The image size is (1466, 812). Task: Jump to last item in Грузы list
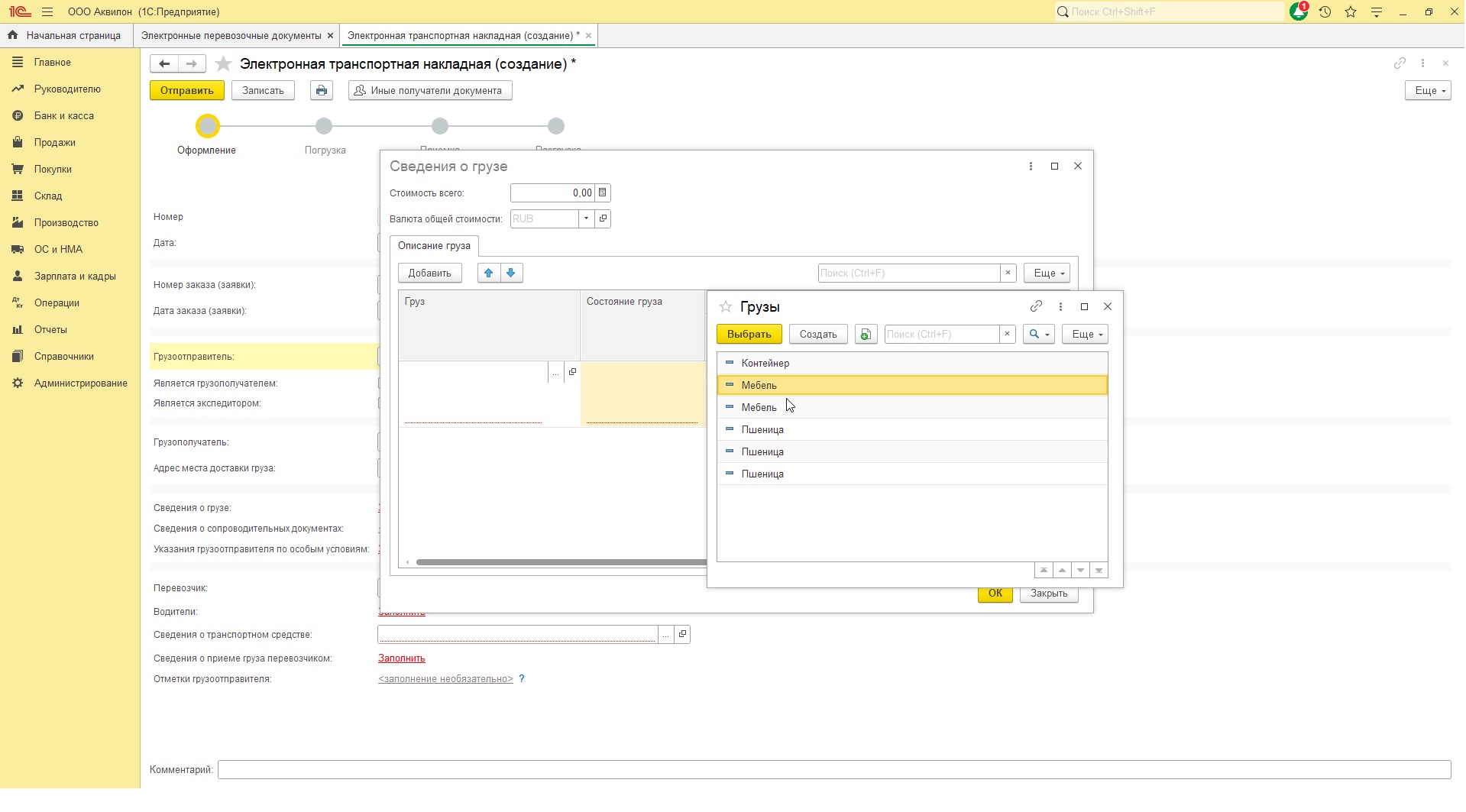point(1099,571)
